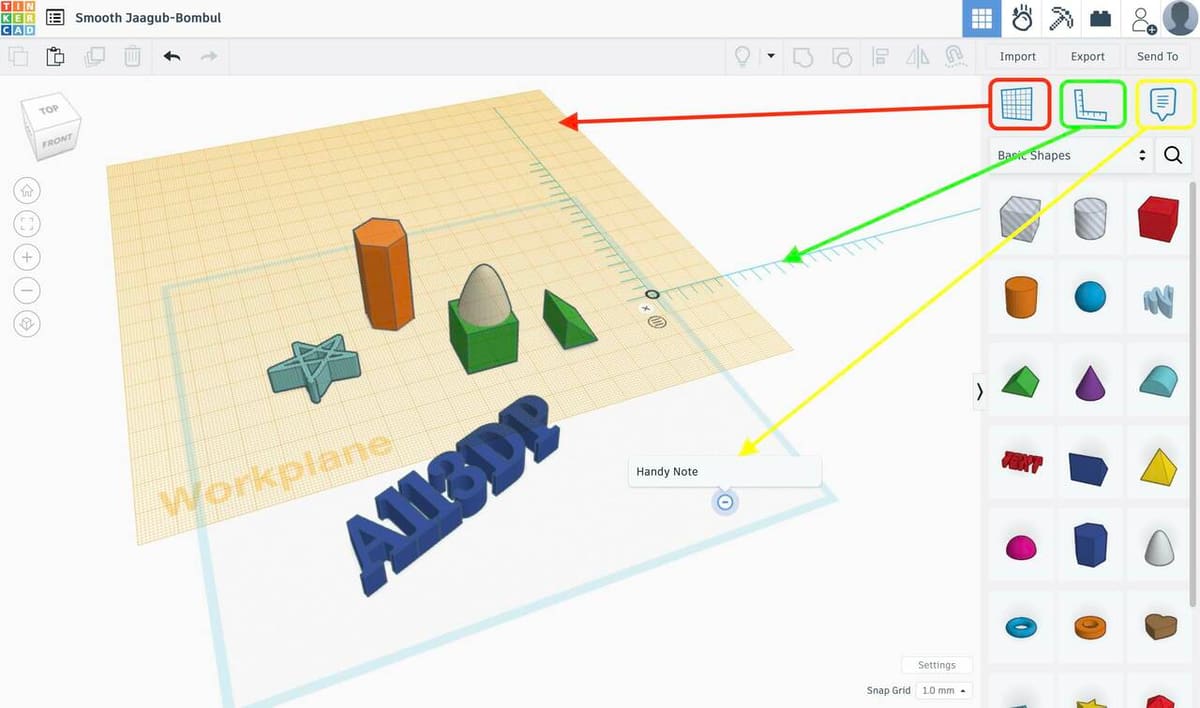The image size is (1200, 708).
Task: Click the Send To button
Action: [1158, 56]
